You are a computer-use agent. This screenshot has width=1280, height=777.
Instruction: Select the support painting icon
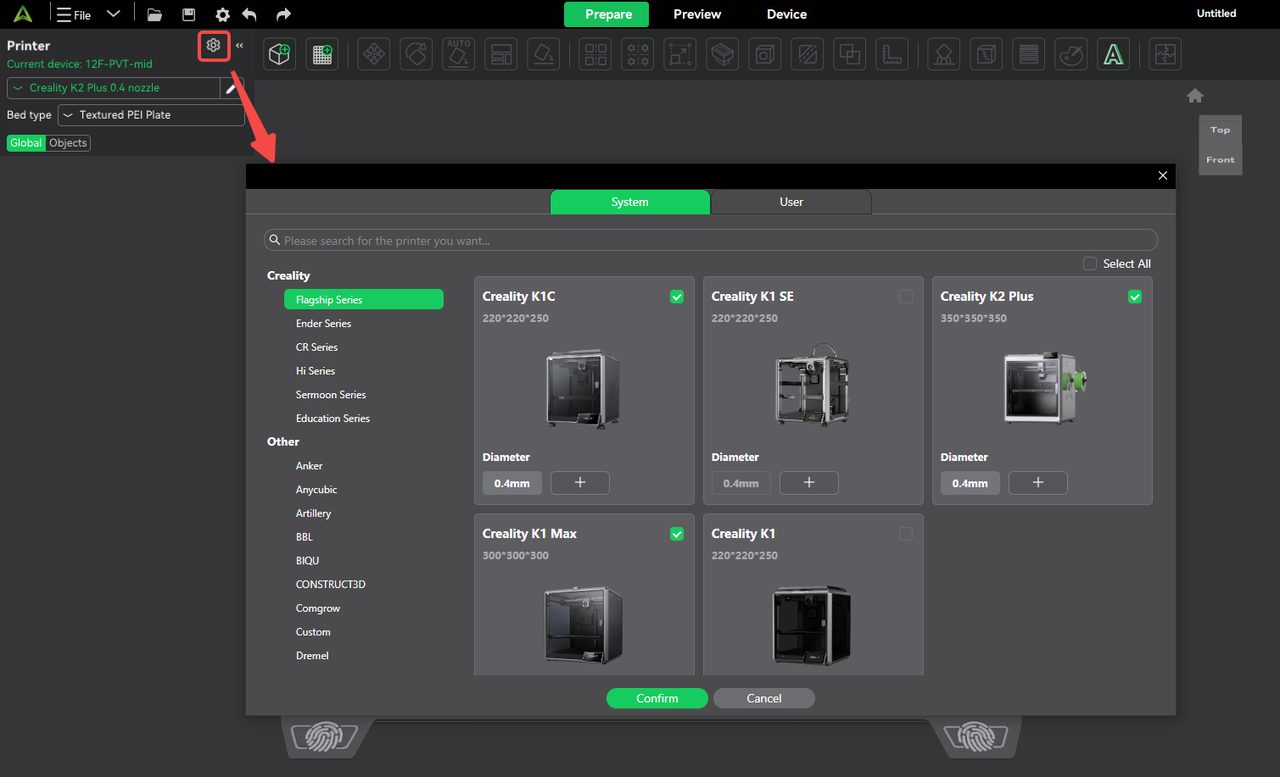point(944,55)
